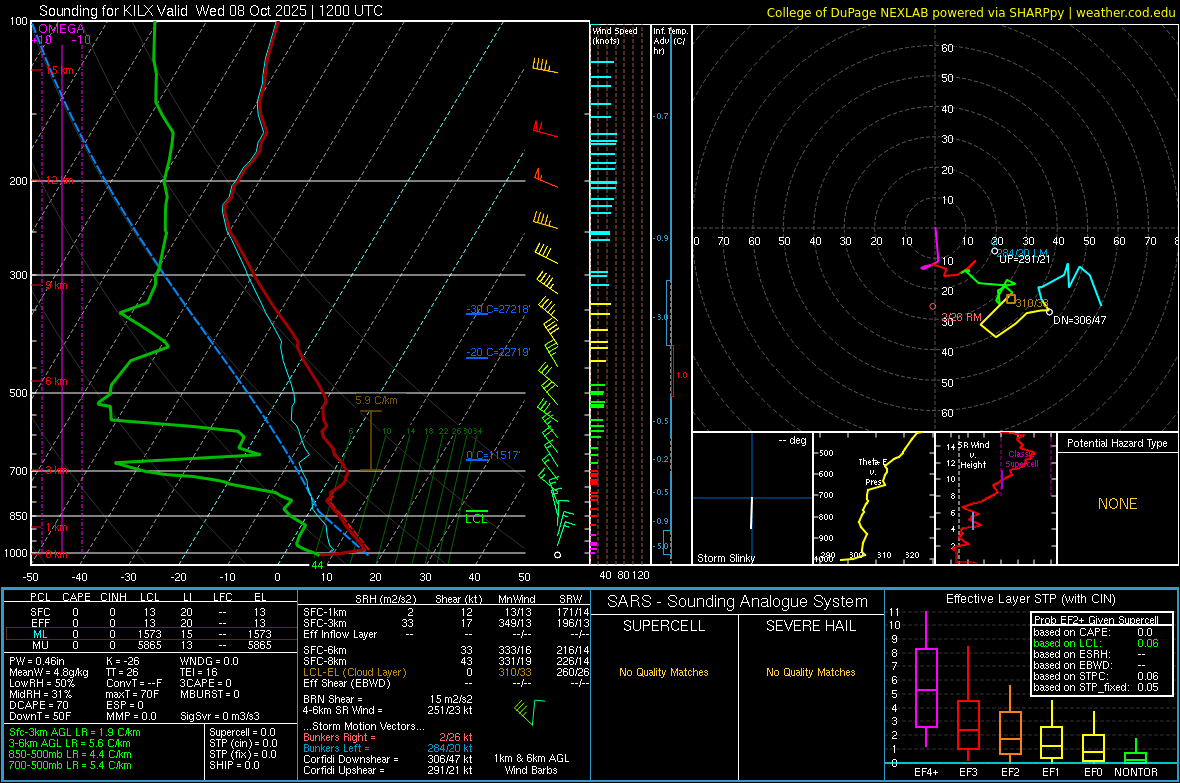Image resolution: width=1180 pixels, height=783 pixels.
Task: Click the DN=306/47 hodograph label
Action: [x=1080, y=320]
